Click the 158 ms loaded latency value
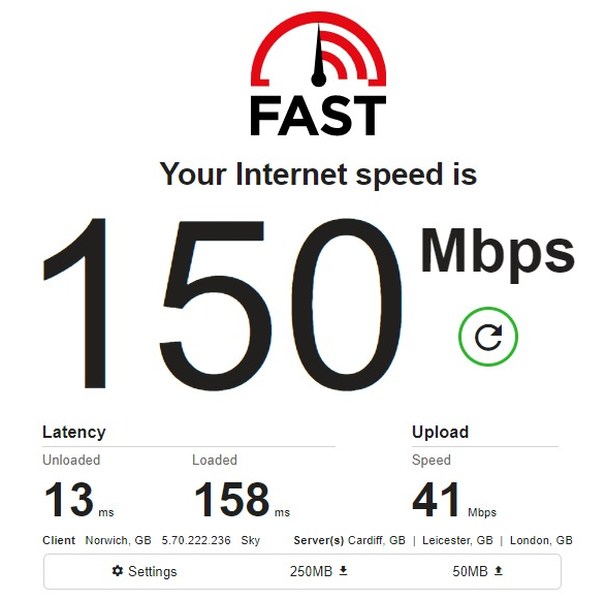Viewport: 606px width, 600px height. [x=242, y=499]
